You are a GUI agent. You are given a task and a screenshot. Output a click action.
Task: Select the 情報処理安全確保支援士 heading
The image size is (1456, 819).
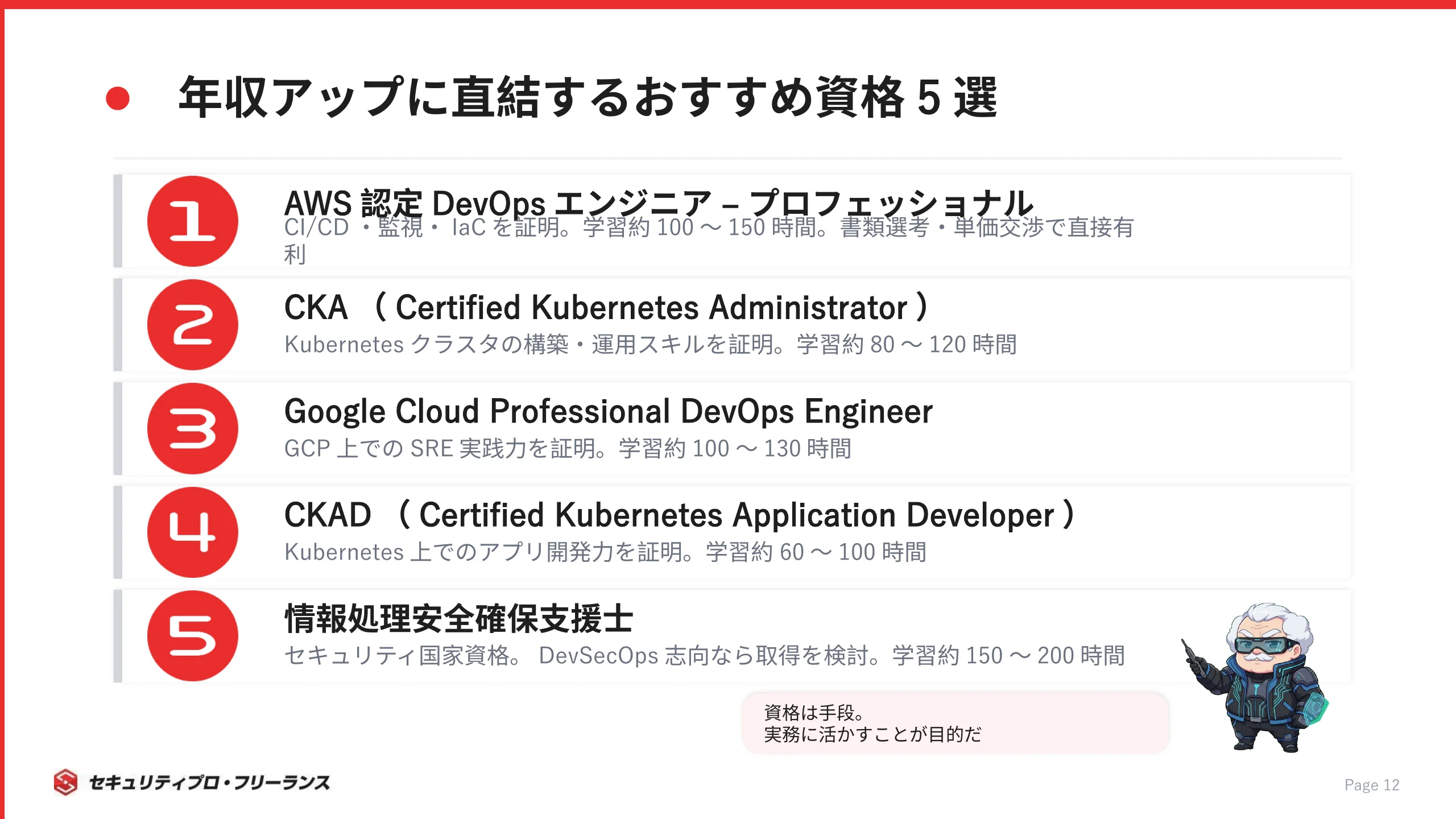point(458,619)
